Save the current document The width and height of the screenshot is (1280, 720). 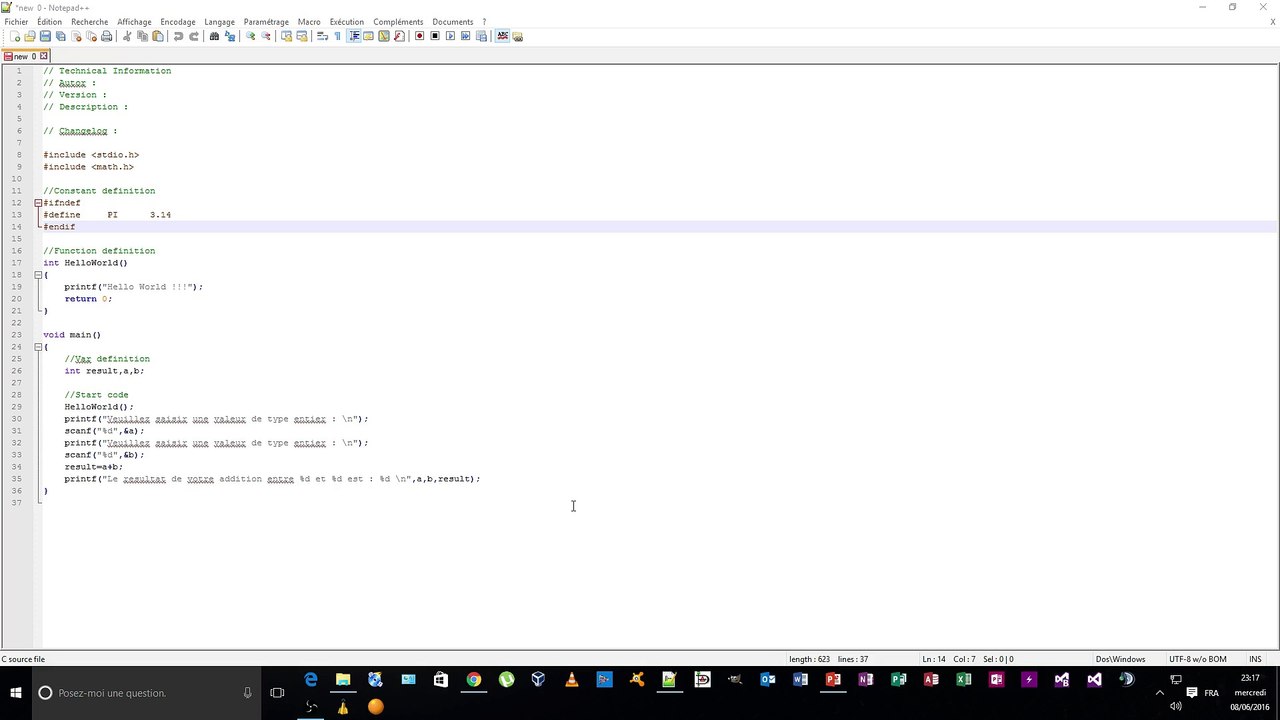pyautogui.click(x=45, y=36)
